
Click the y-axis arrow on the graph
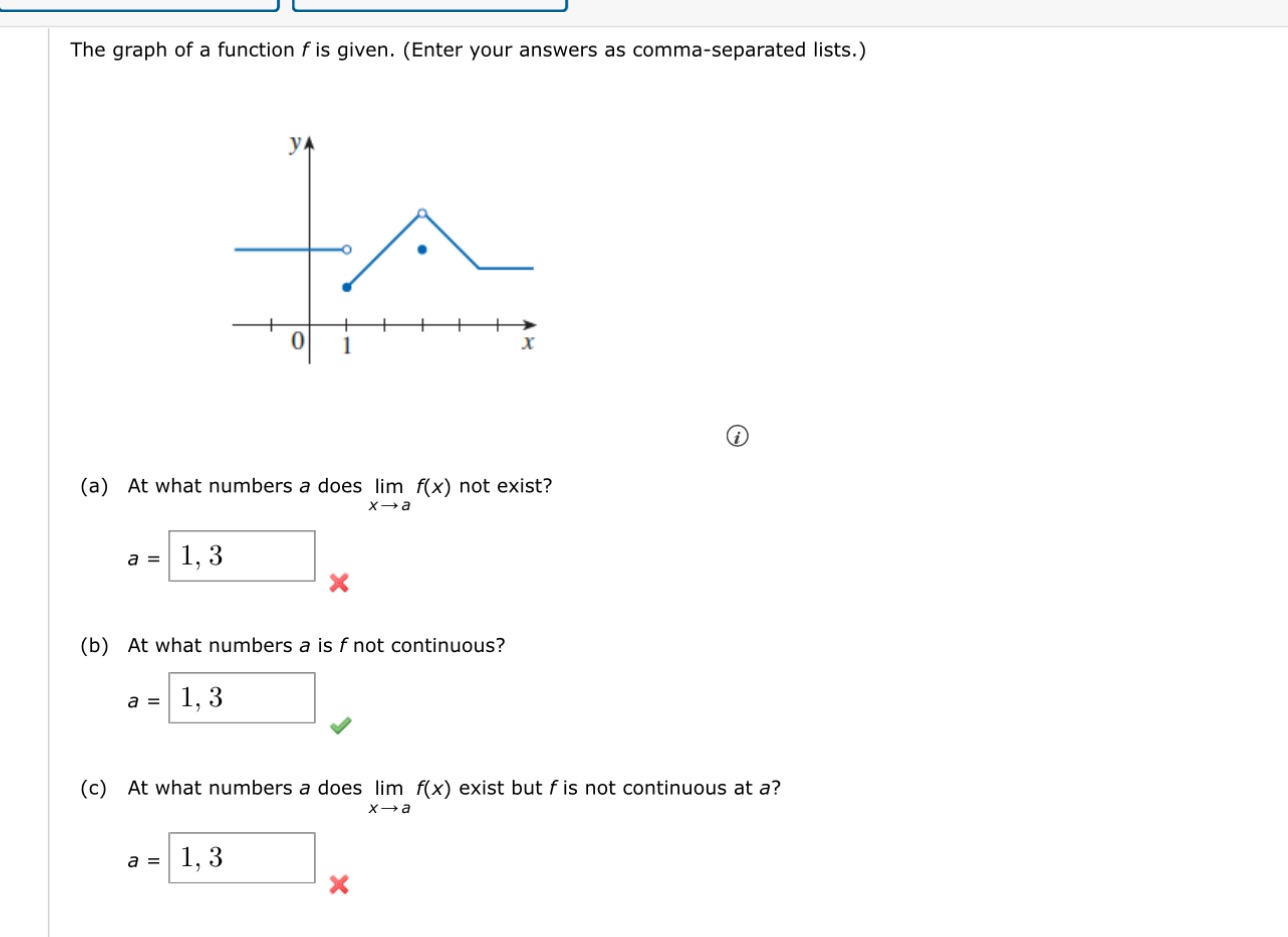point(308,140)
